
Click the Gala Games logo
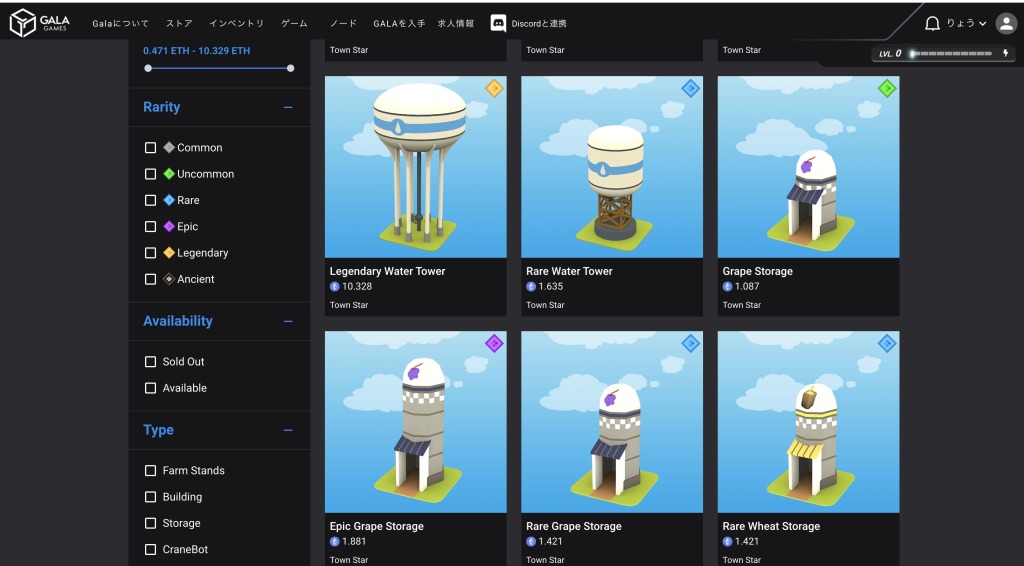tap(39, 23)
